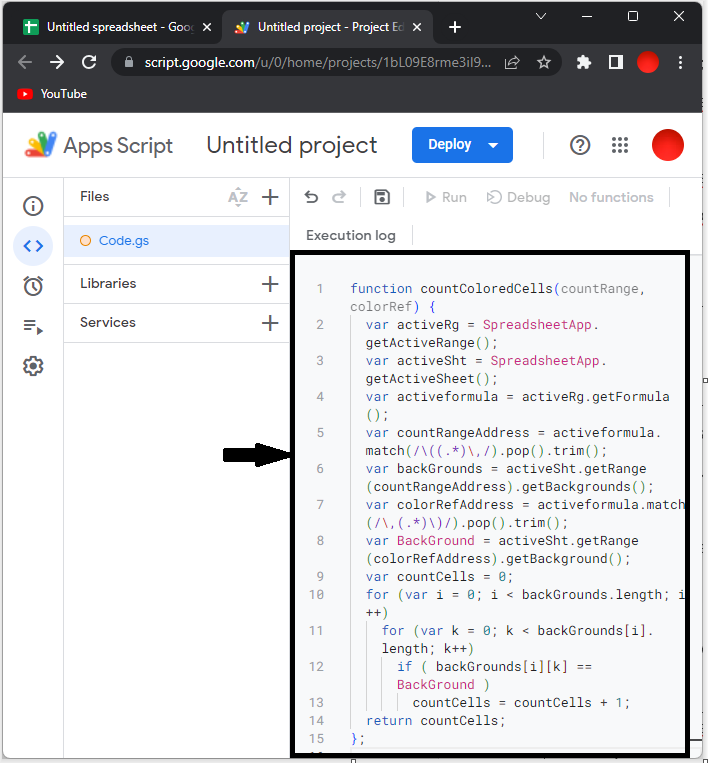Click the address bar URL field
The width and height of the screenshot is (708, 763).
[318, 62]
